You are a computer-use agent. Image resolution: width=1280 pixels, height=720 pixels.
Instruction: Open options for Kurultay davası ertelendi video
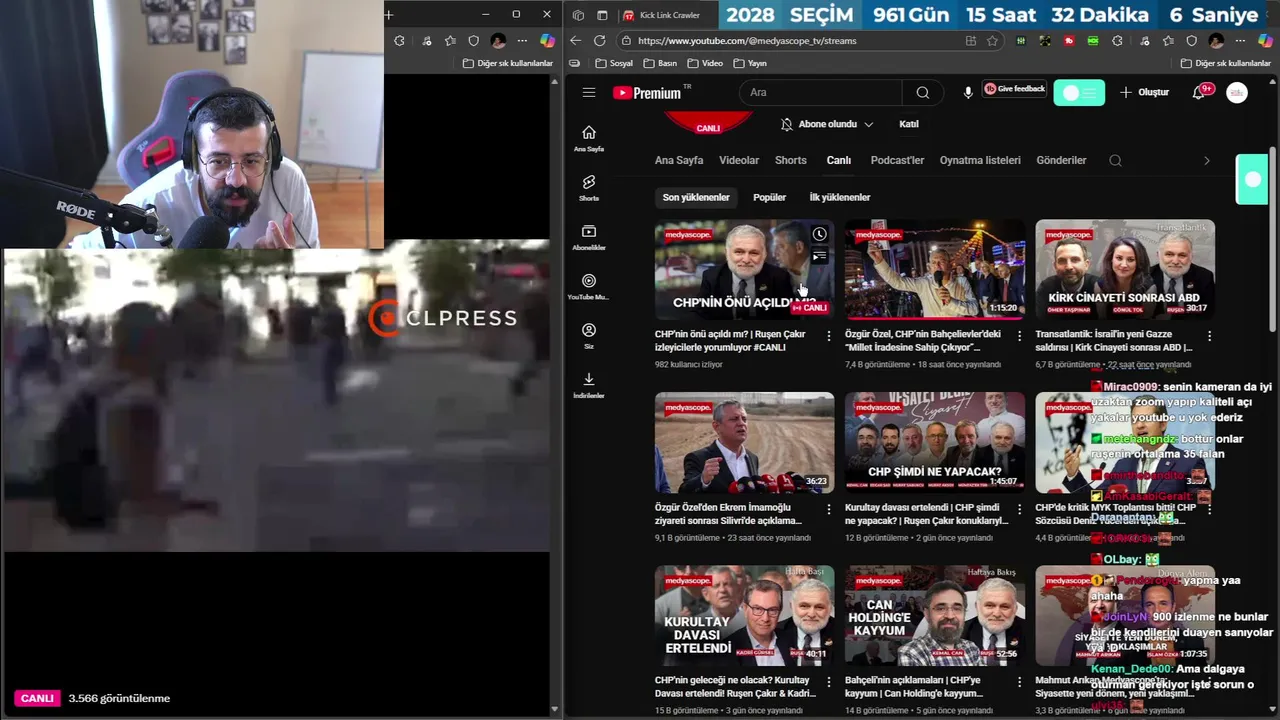[1019, 509]
